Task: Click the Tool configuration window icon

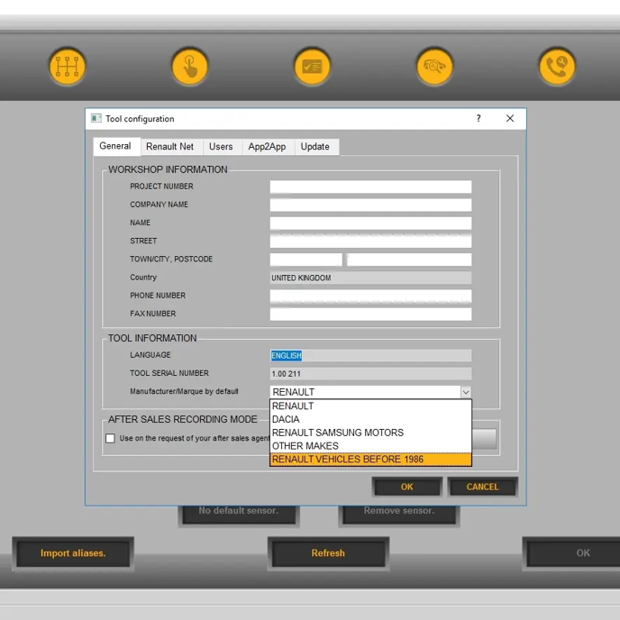Action: 96,118
